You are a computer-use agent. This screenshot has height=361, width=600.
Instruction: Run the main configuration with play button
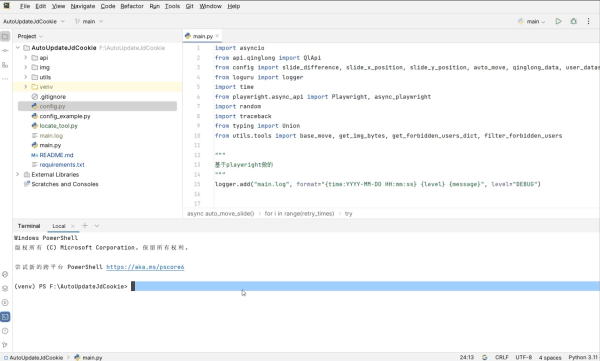pos(558,21)
